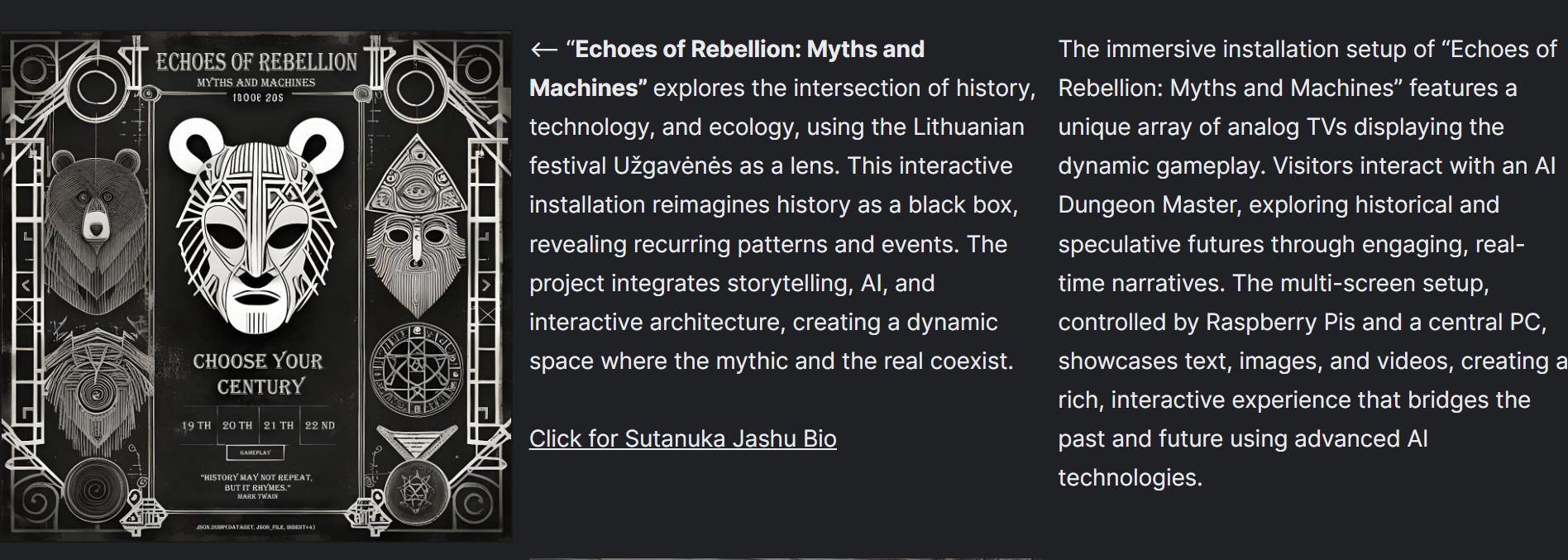Click the star medallion in the bottom-right corner
The image size is (1568, 560).
[415, 491]
